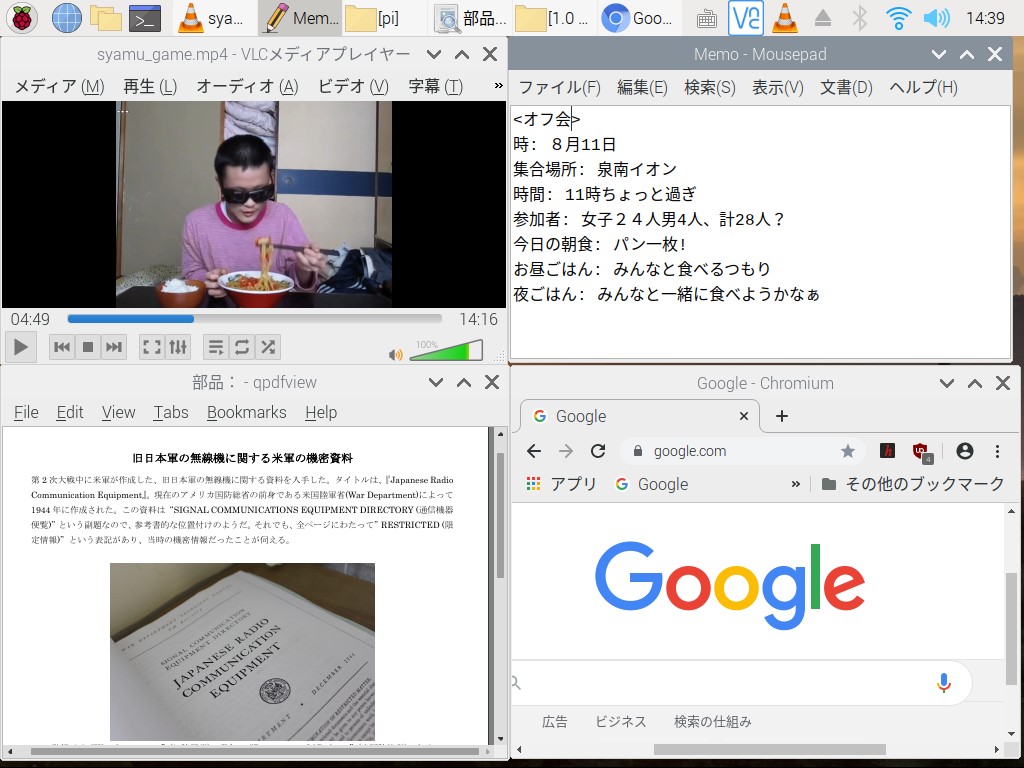Screen dimensions: 1024x768
Task: Open the Bluetooth tray icon
Action: [859, 18]
